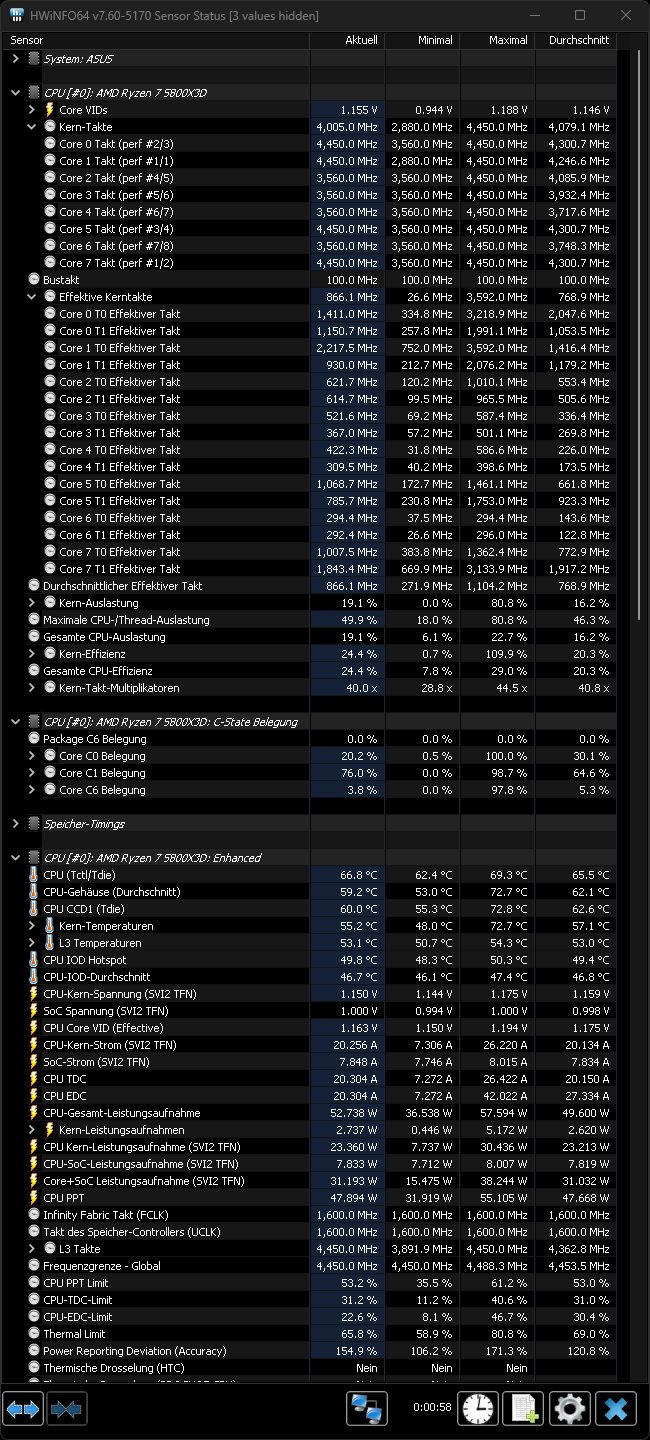Select the Sensor column header
The height and width of the screenshot is (1440, 650).
coord(27,39)
